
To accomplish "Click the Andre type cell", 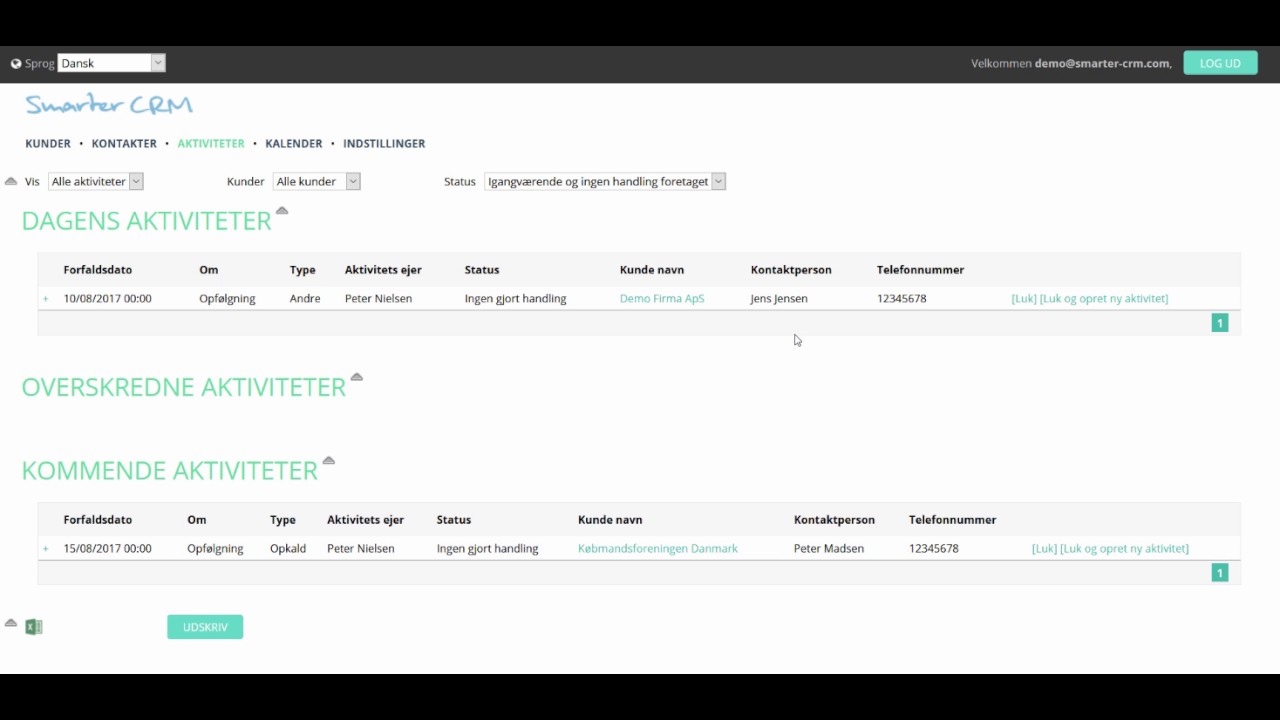I will 305,298.
